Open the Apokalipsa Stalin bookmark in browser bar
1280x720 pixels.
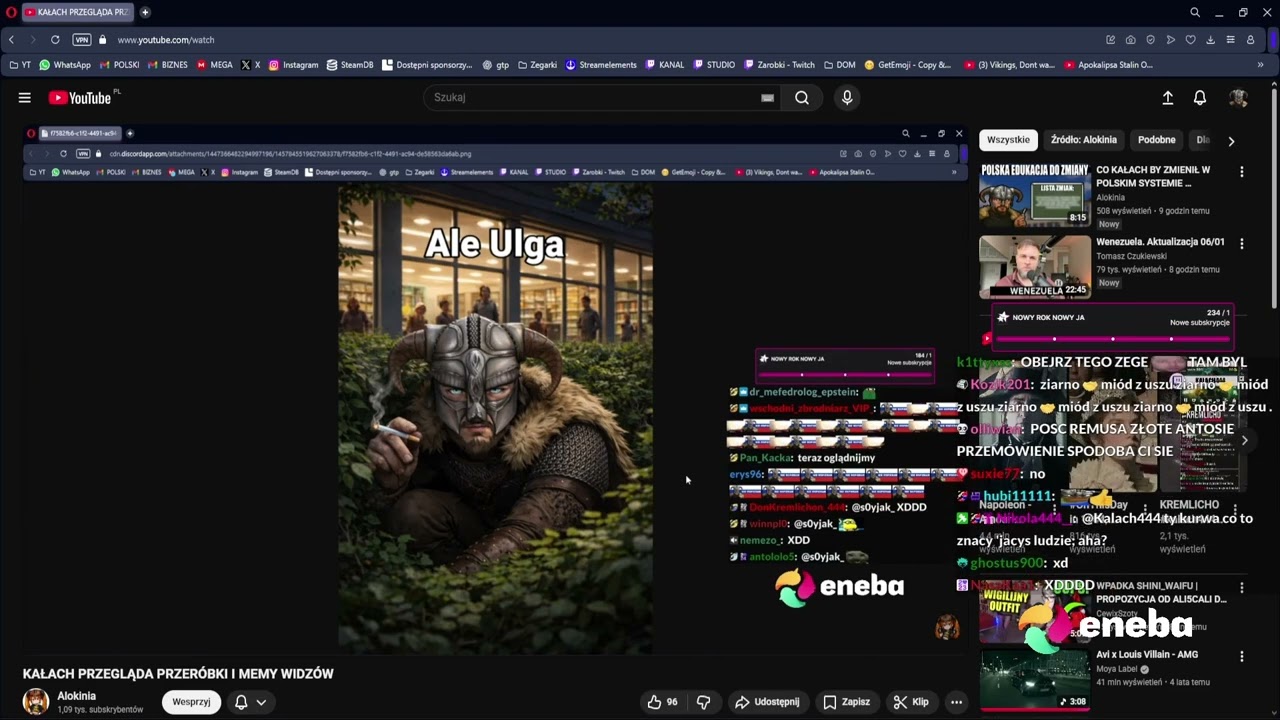pos(1109,65)
